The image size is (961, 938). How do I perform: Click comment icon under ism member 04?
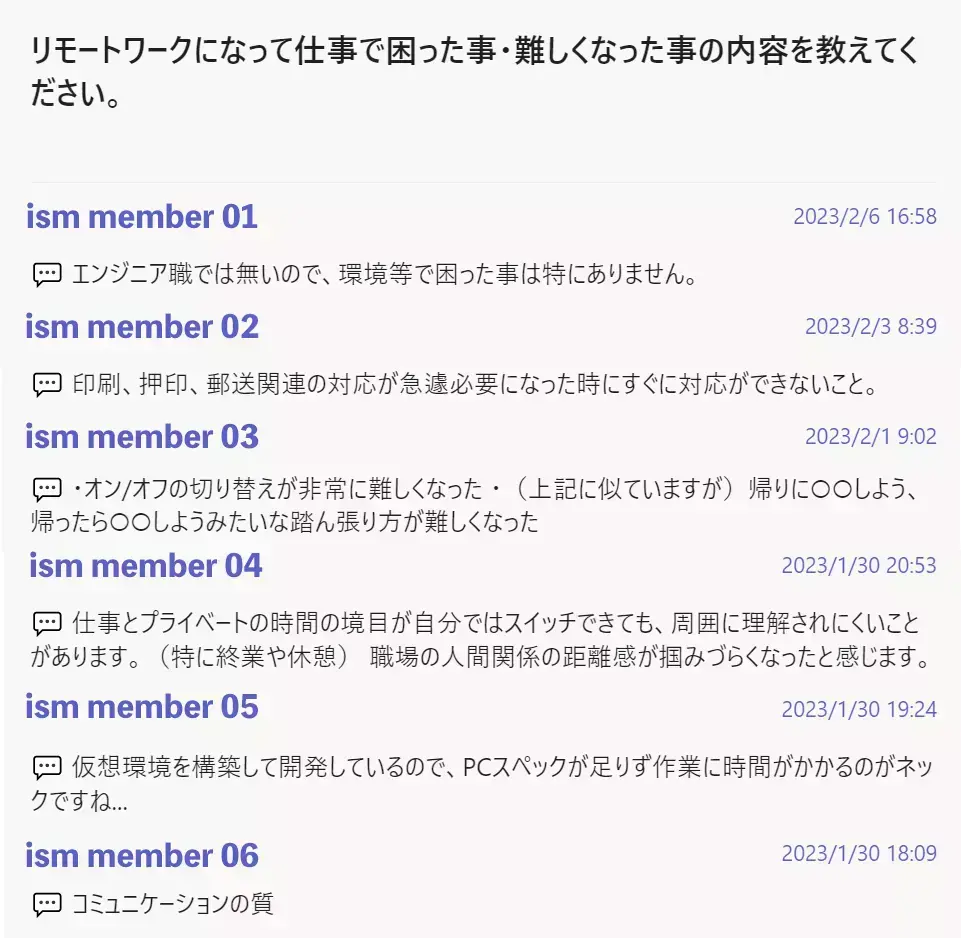coord(47,623)
